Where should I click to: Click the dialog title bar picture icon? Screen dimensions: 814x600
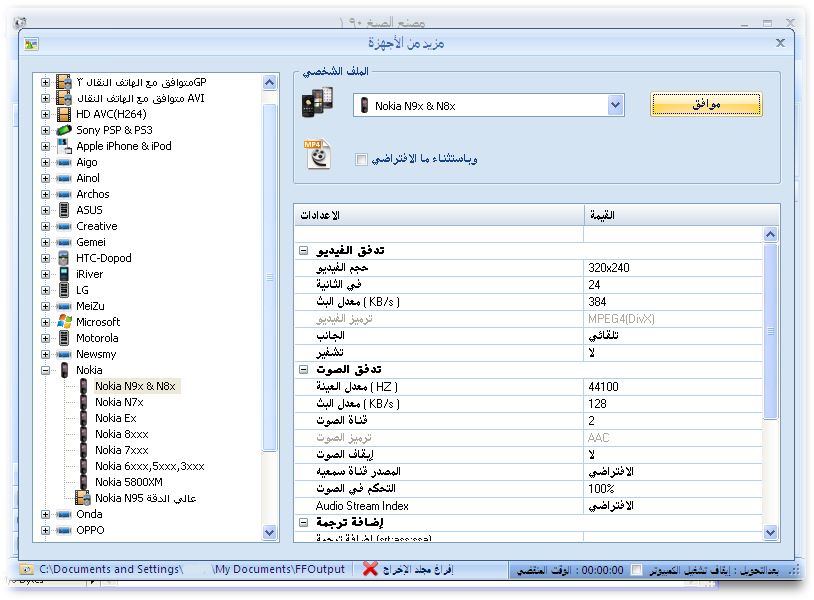31,44
